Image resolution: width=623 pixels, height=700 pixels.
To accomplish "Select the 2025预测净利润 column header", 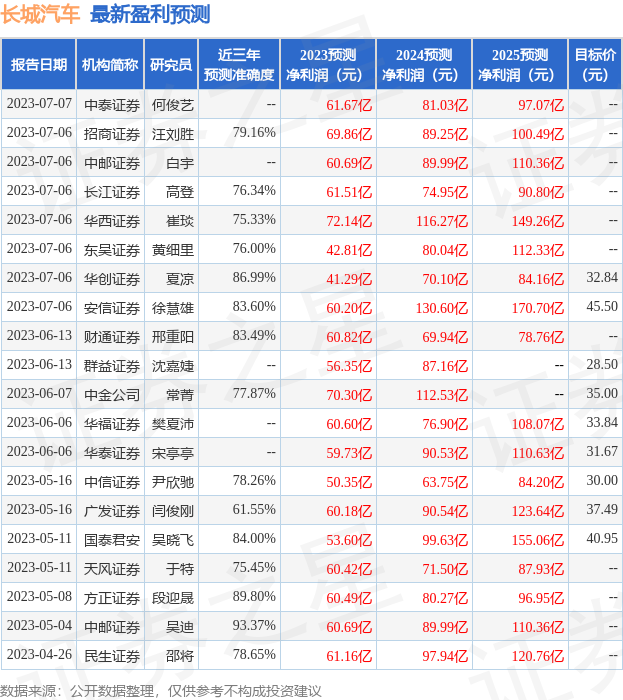I will pyautogui.click(x=520, y=64).
